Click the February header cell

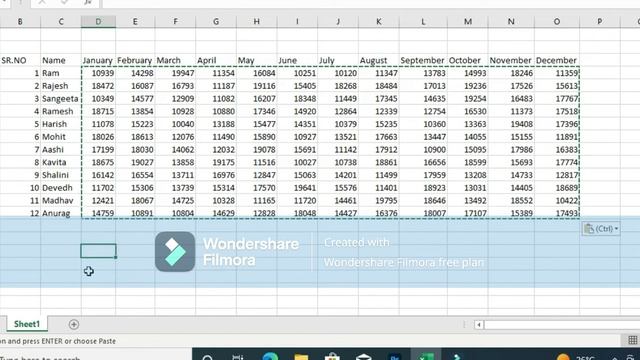click(x=135, y=60)
